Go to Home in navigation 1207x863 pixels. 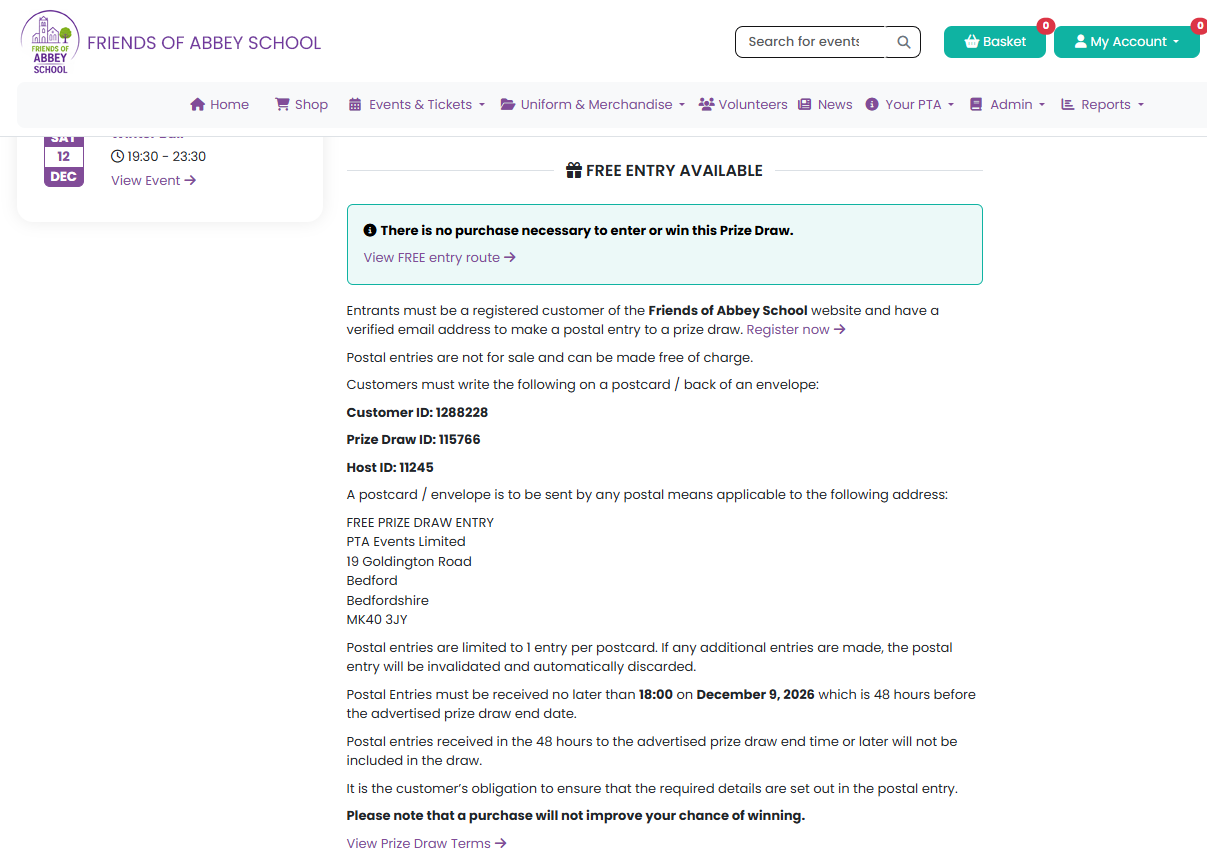(219, 104)
